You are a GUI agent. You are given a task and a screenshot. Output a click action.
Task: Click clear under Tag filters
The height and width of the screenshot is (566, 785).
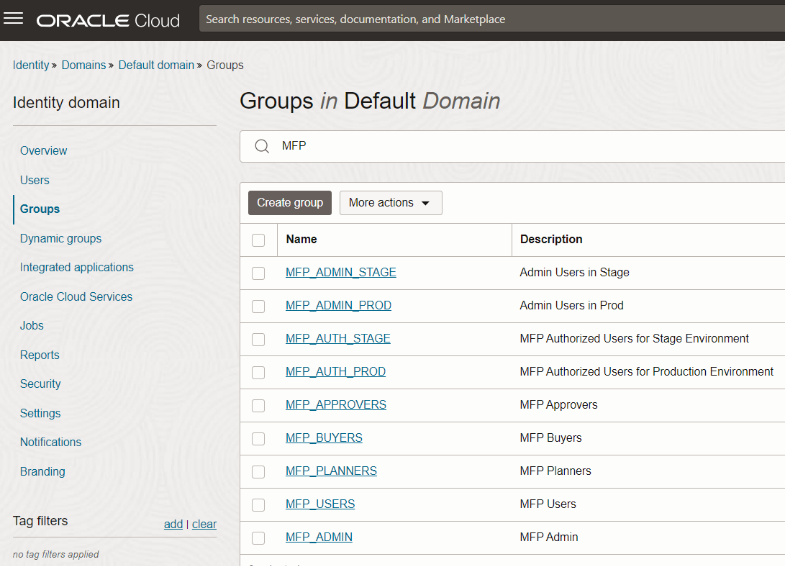[204, 524]
